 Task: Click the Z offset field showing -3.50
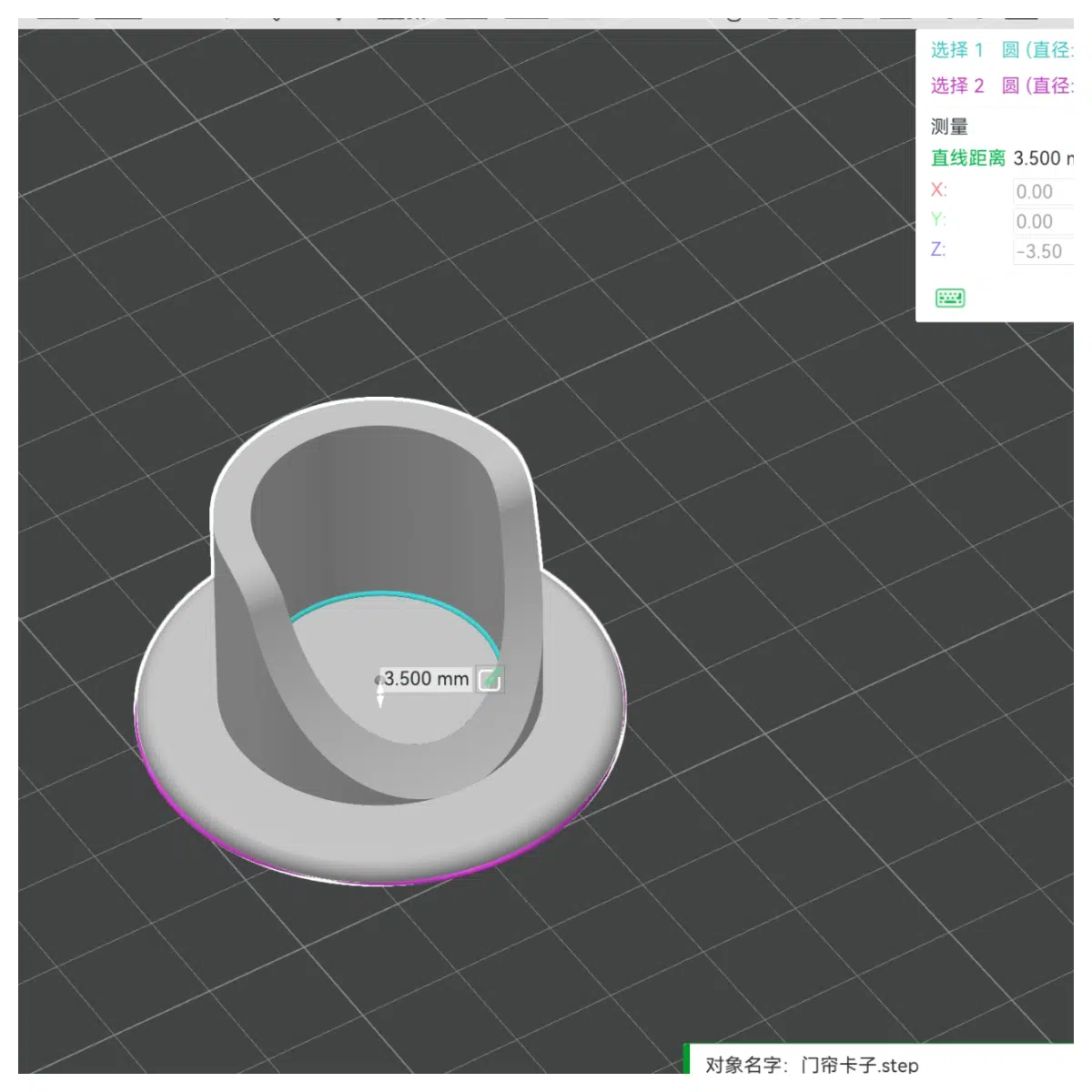[x=1044, y=251]
